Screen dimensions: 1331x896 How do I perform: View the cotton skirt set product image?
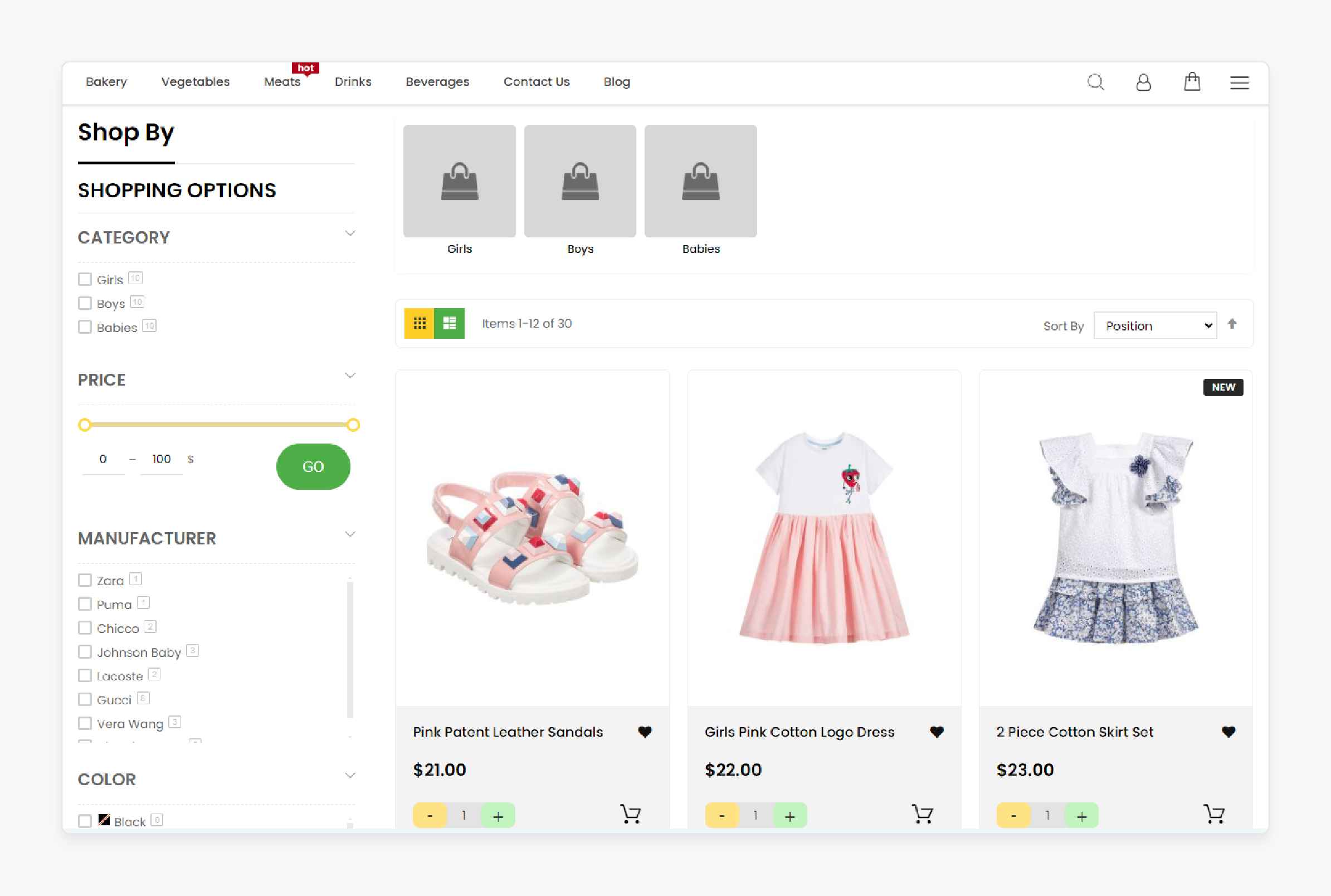pos(1115,538)
